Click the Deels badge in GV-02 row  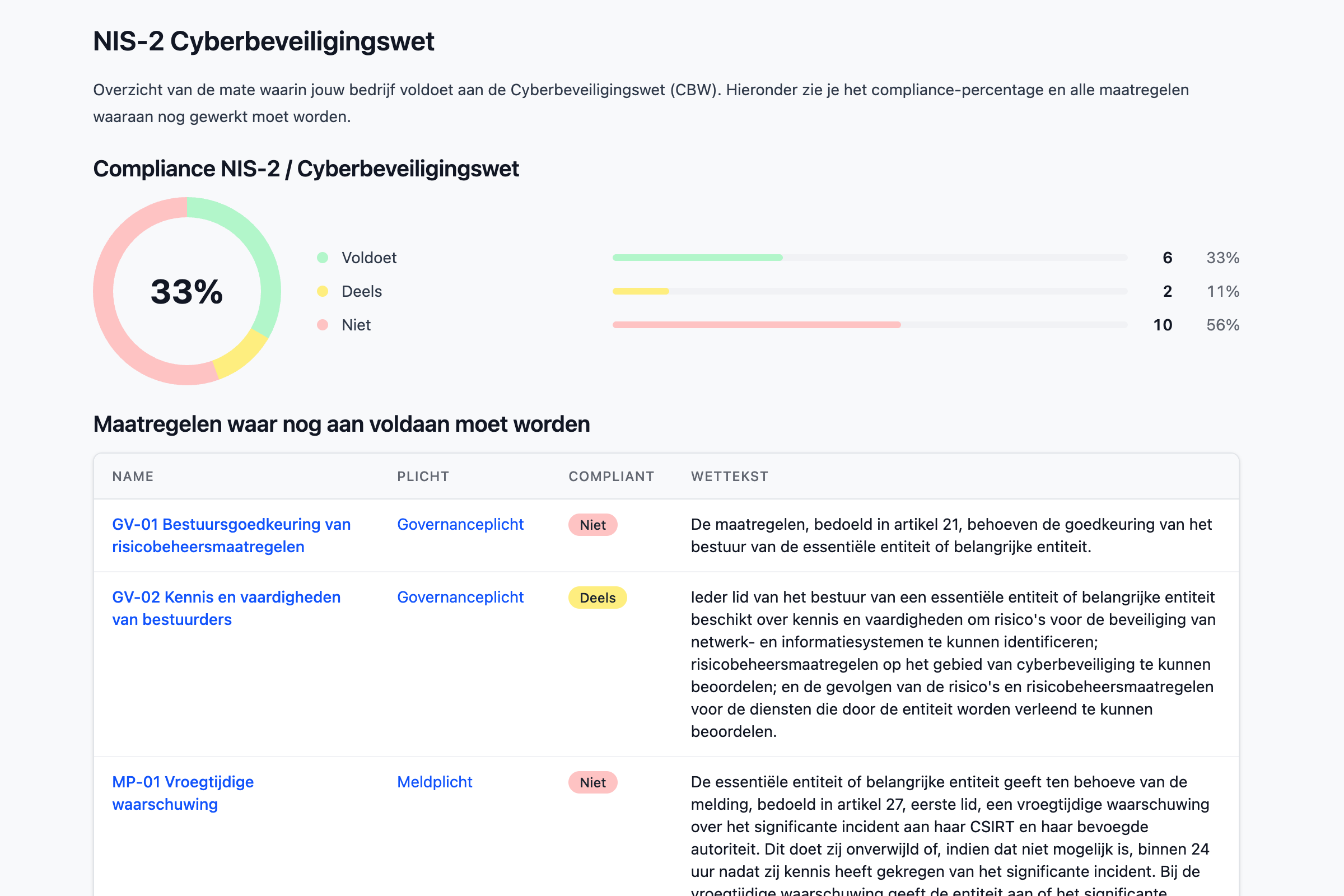click(597, 598)
